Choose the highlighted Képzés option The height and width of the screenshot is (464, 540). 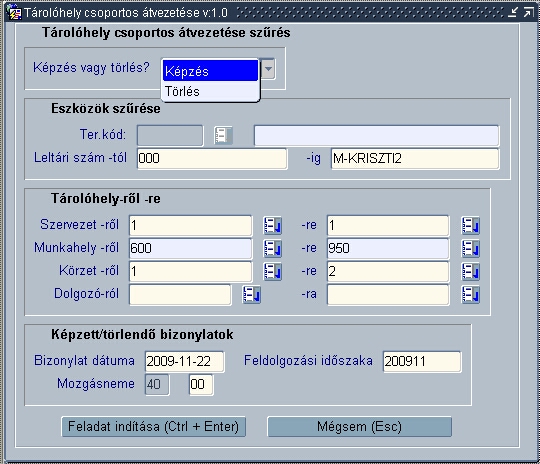point(210,71)
